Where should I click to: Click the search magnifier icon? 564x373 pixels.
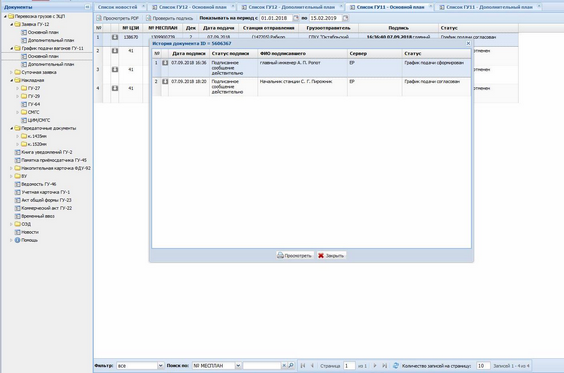291,365
